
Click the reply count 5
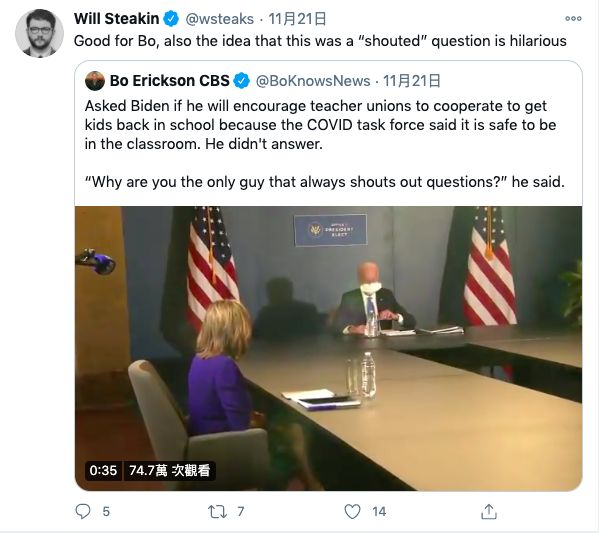click(x=106, y=511)
